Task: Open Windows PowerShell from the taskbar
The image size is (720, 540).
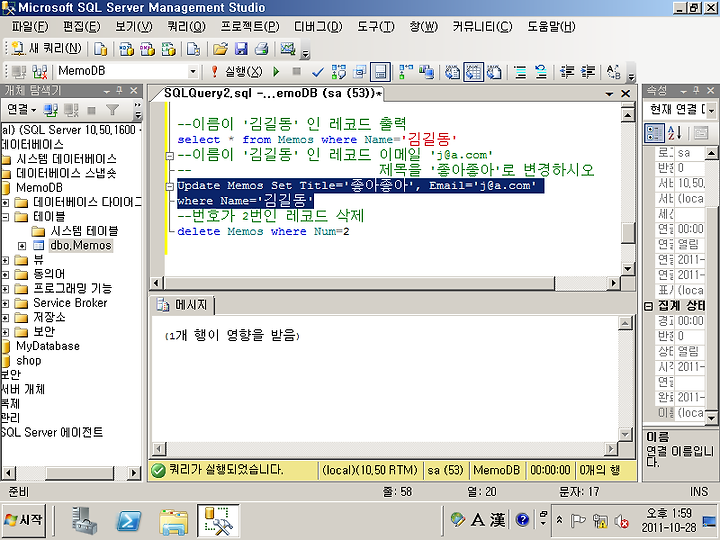Action: point(128,522)
